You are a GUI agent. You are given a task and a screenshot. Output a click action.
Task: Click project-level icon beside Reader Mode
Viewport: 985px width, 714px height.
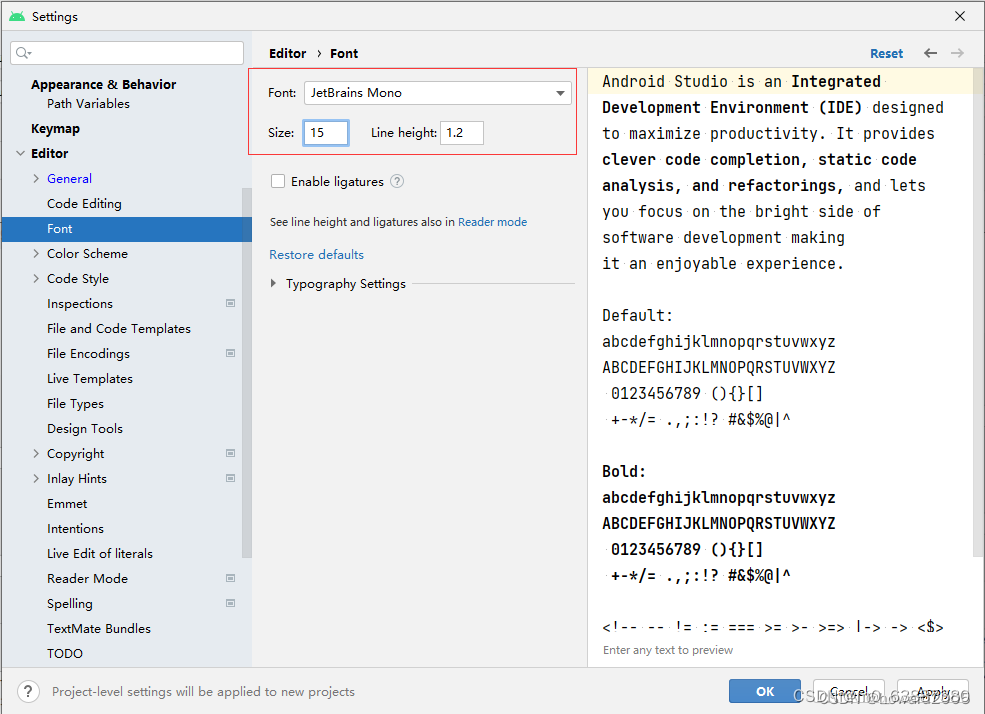point(231,578)
